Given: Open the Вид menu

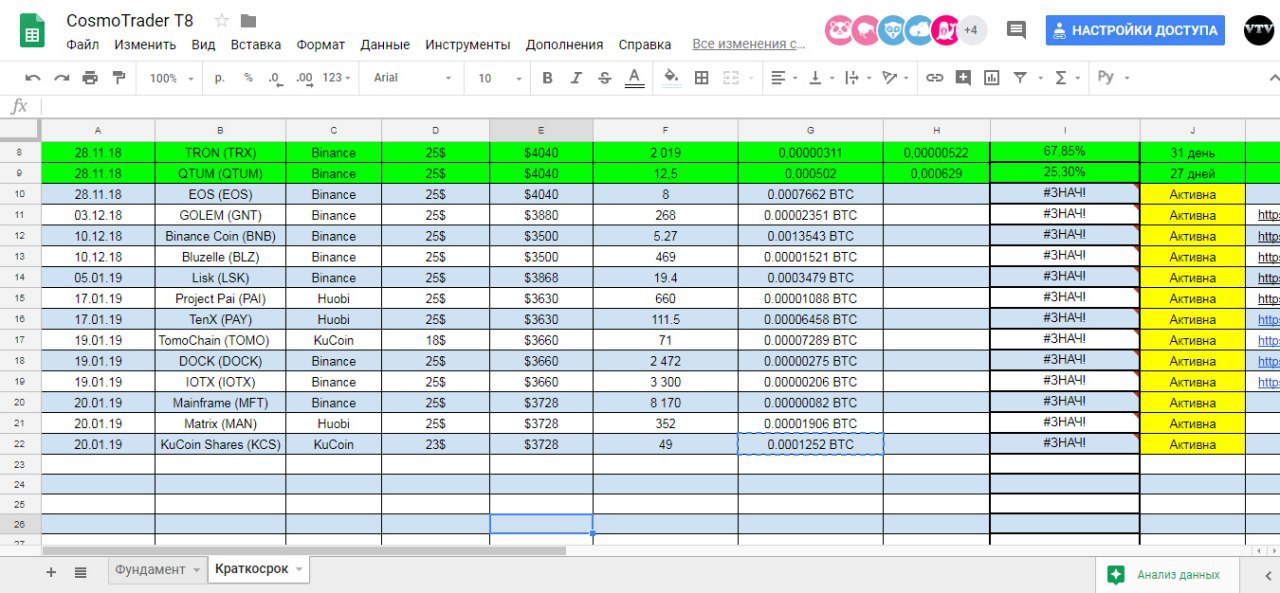Looking at the screenshot, I should tap(203, 45).
